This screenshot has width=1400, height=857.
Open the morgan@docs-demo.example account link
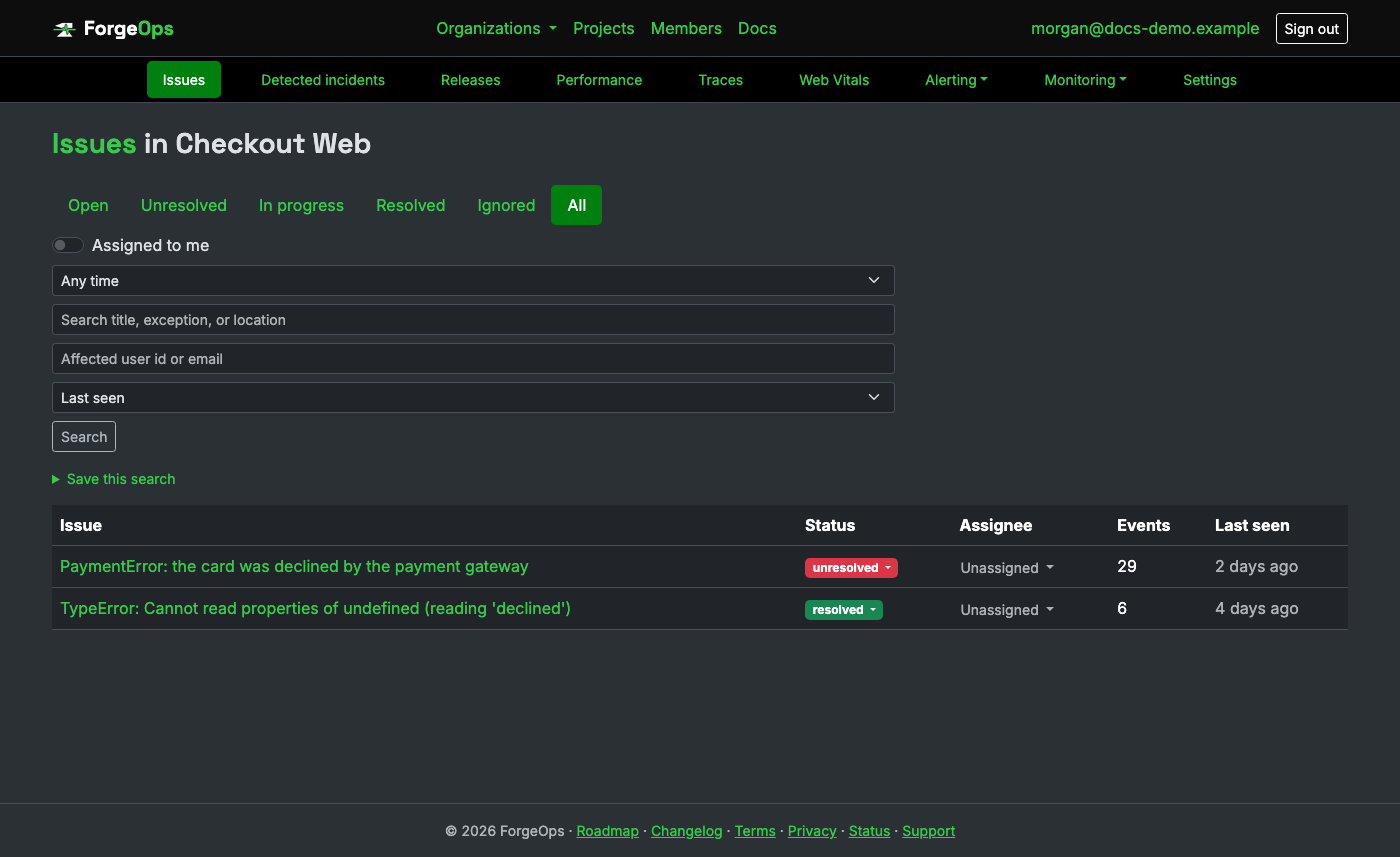[x=1145, y=29]
